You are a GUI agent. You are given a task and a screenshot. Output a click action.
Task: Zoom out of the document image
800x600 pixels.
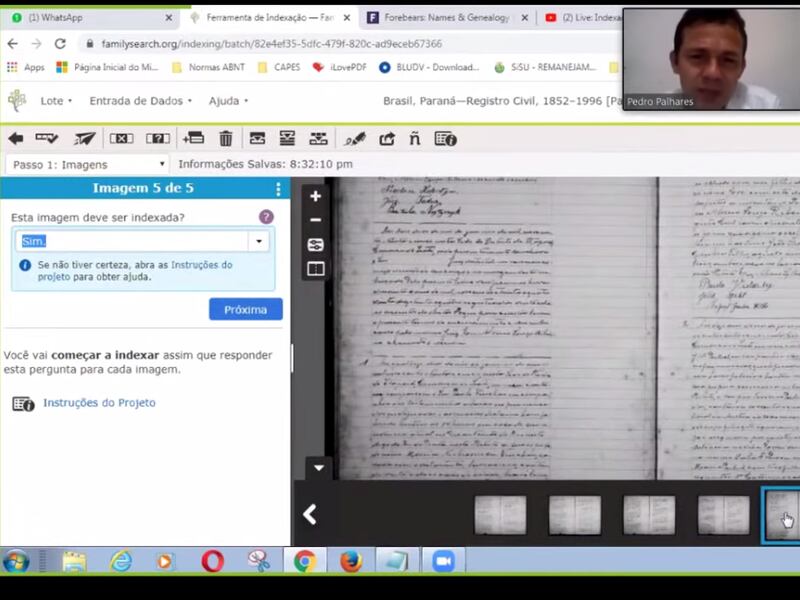coord(316,220)
